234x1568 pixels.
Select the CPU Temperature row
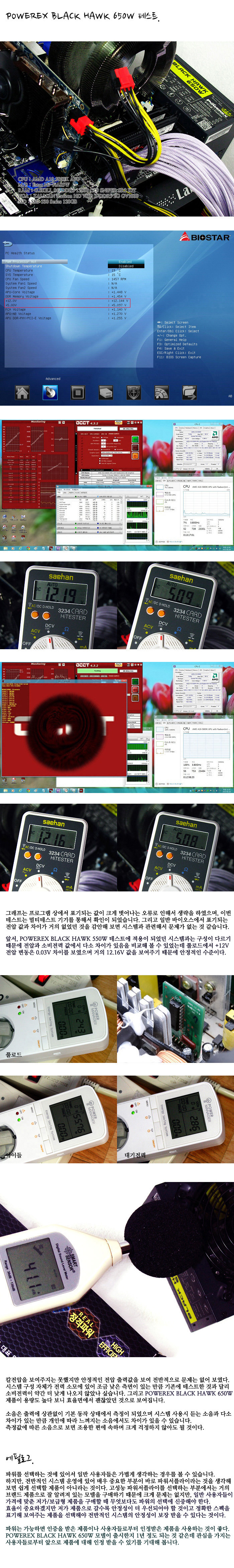click(x=74, y=270)
